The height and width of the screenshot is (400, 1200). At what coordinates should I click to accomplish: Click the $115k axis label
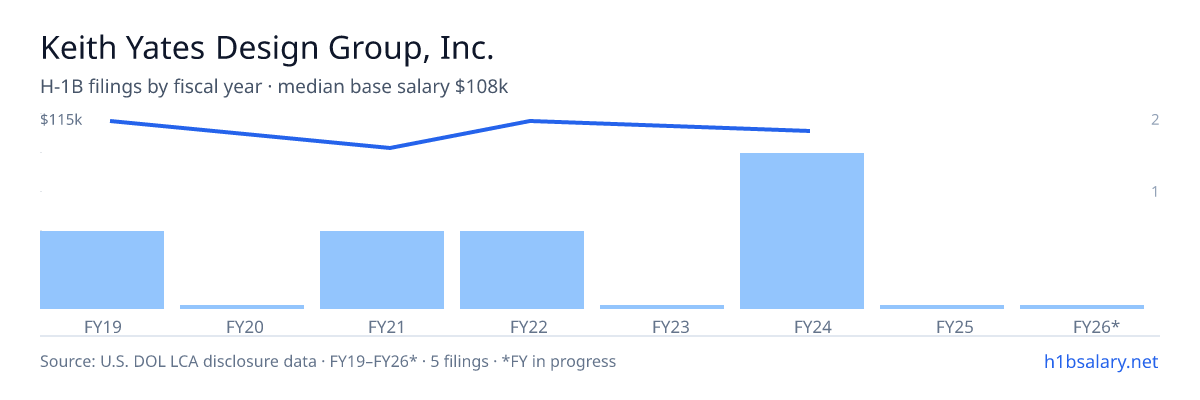pos(61,120)
